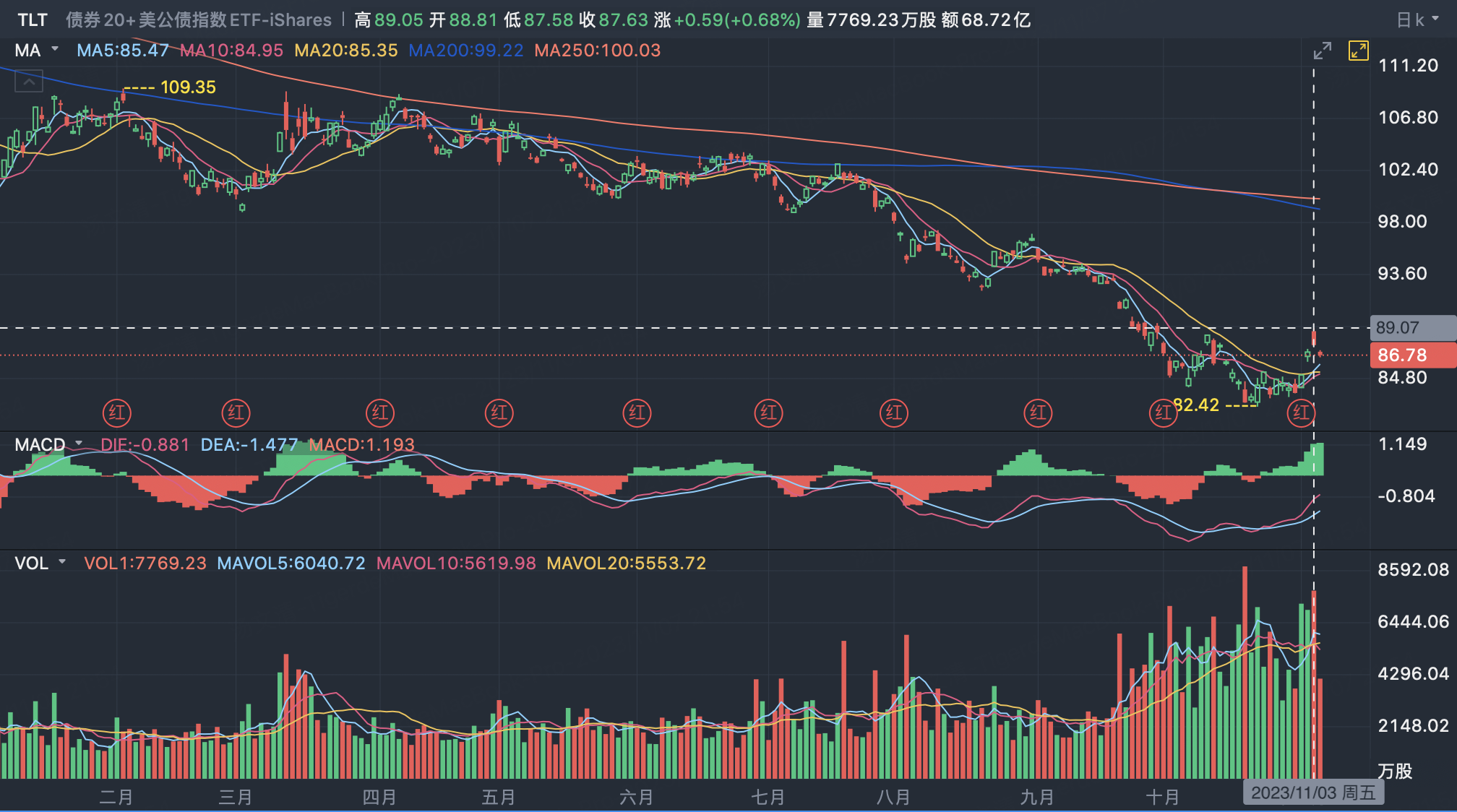Click the 红 marker near the dashed cursor line
The width and height of the screenshot is (1457, 812).
coord(1301,413)
